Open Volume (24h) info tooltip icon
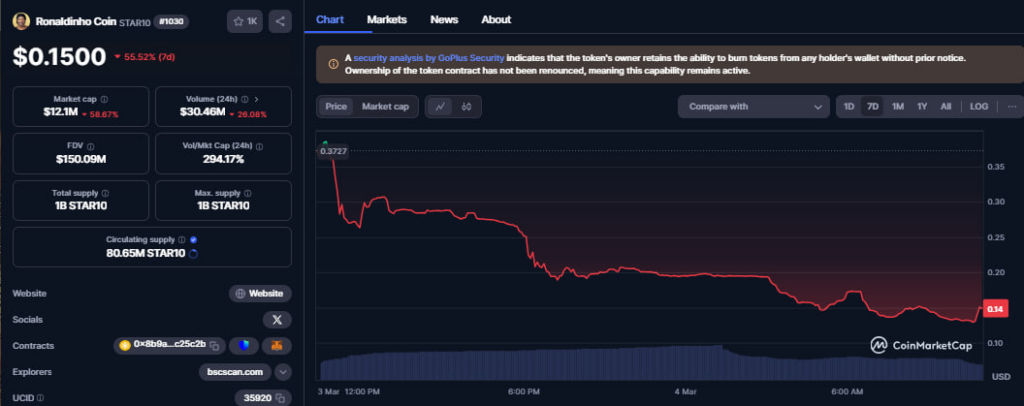 [x=245, y=100]
